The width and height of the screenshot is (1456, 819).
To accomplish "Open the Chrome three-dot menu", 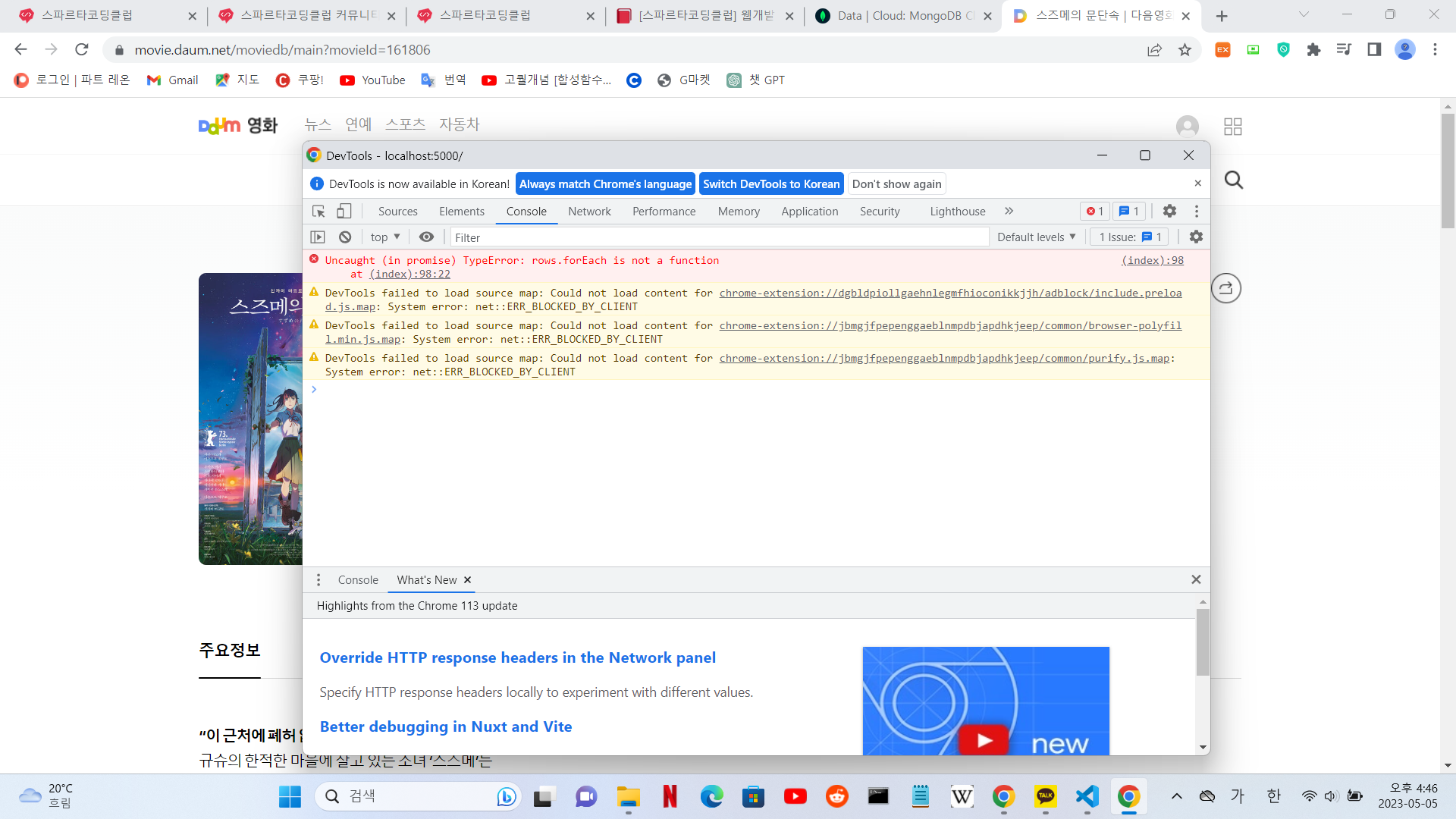I will [1435, 50].
